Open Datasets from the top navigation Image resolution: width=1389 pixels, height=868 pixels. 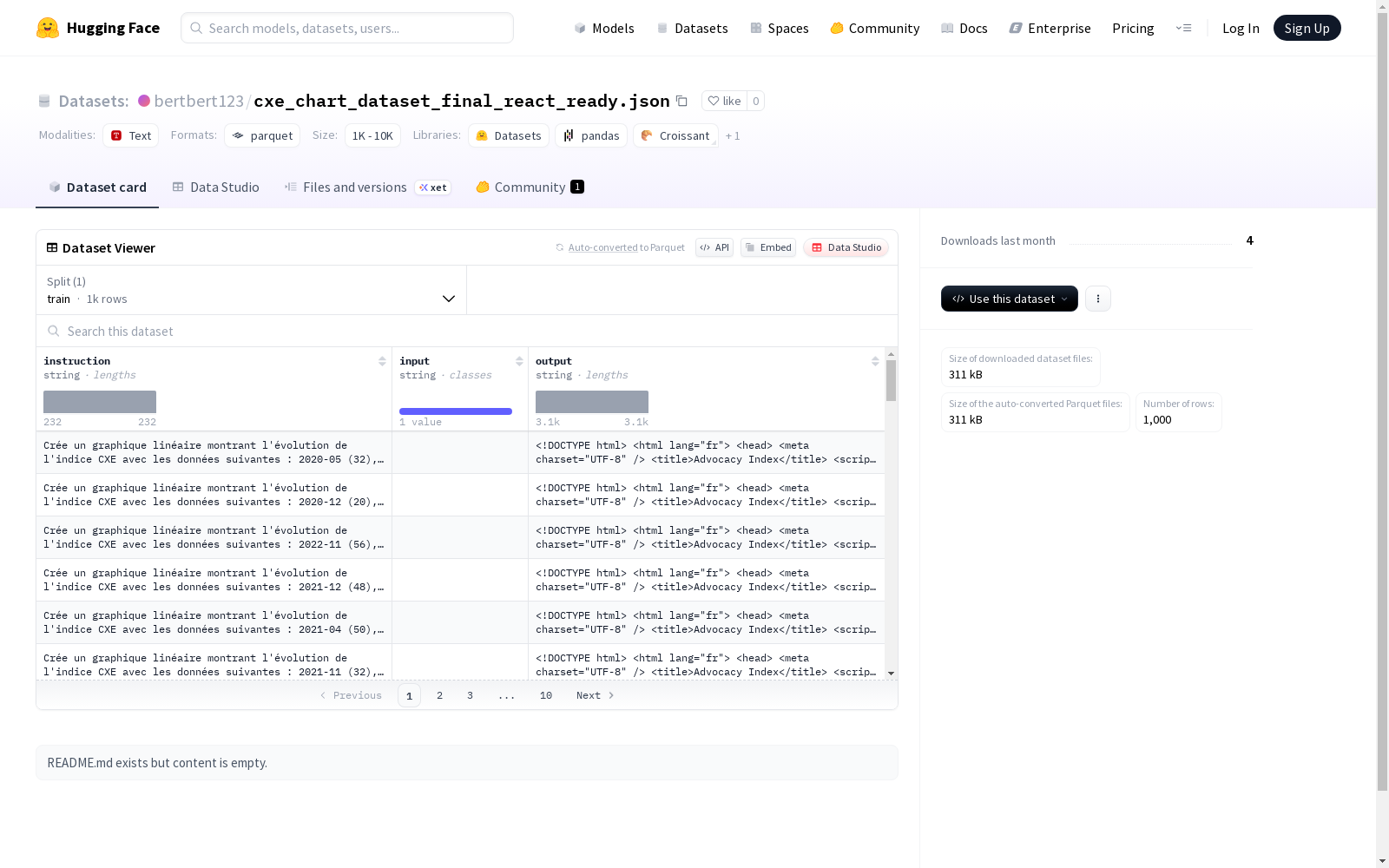[692, 28]
